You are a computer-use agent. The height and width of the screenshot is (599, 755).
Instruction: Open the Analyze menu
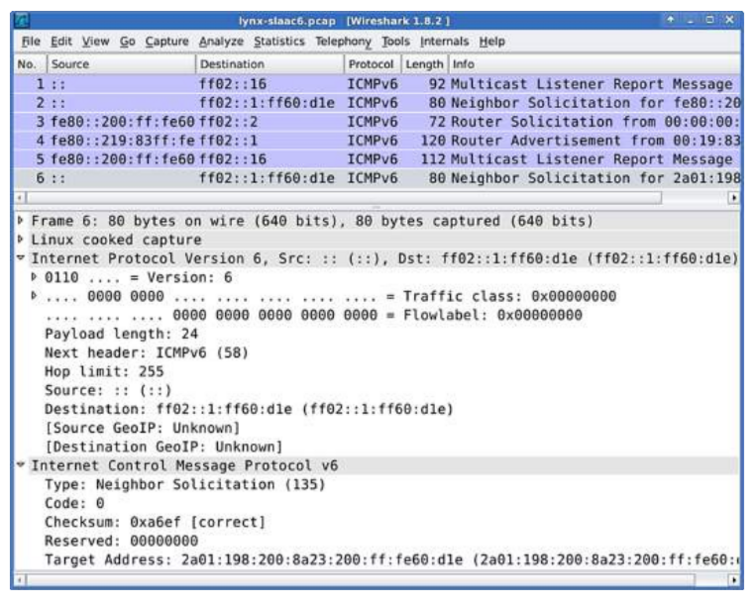220,41
